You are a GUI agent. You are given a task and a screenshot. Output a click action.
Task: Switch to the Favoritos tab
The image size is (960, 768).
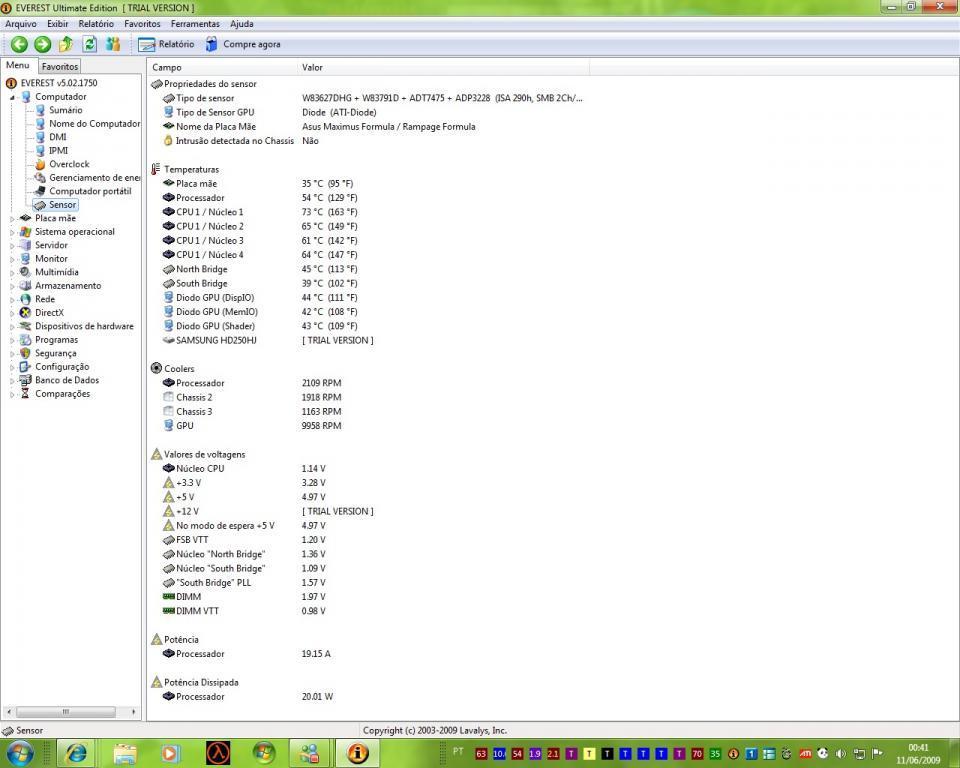[59, 66]
